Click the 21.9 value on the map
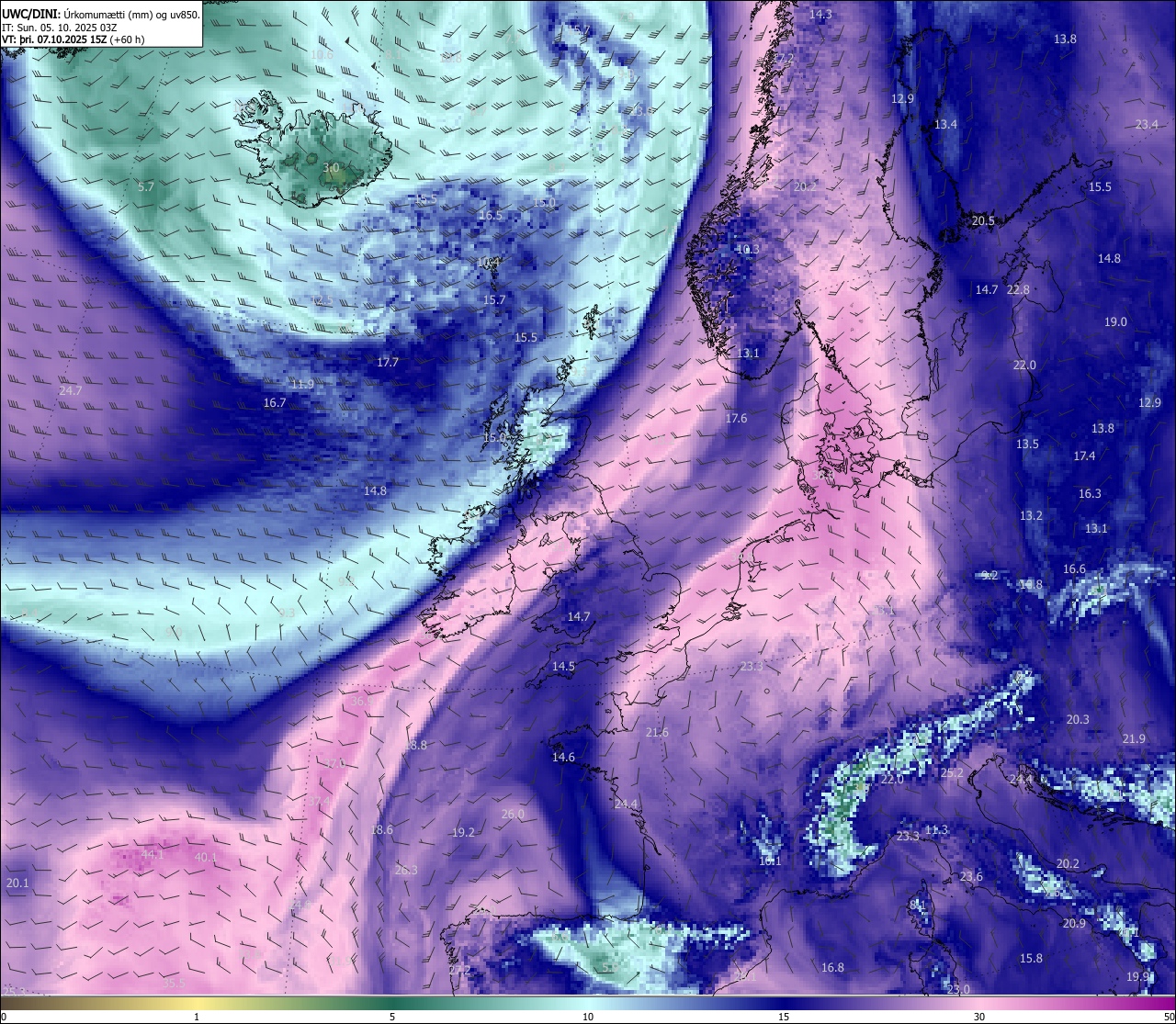The height and width of the screenshot is (1024, 1176). click(1134, 738)
